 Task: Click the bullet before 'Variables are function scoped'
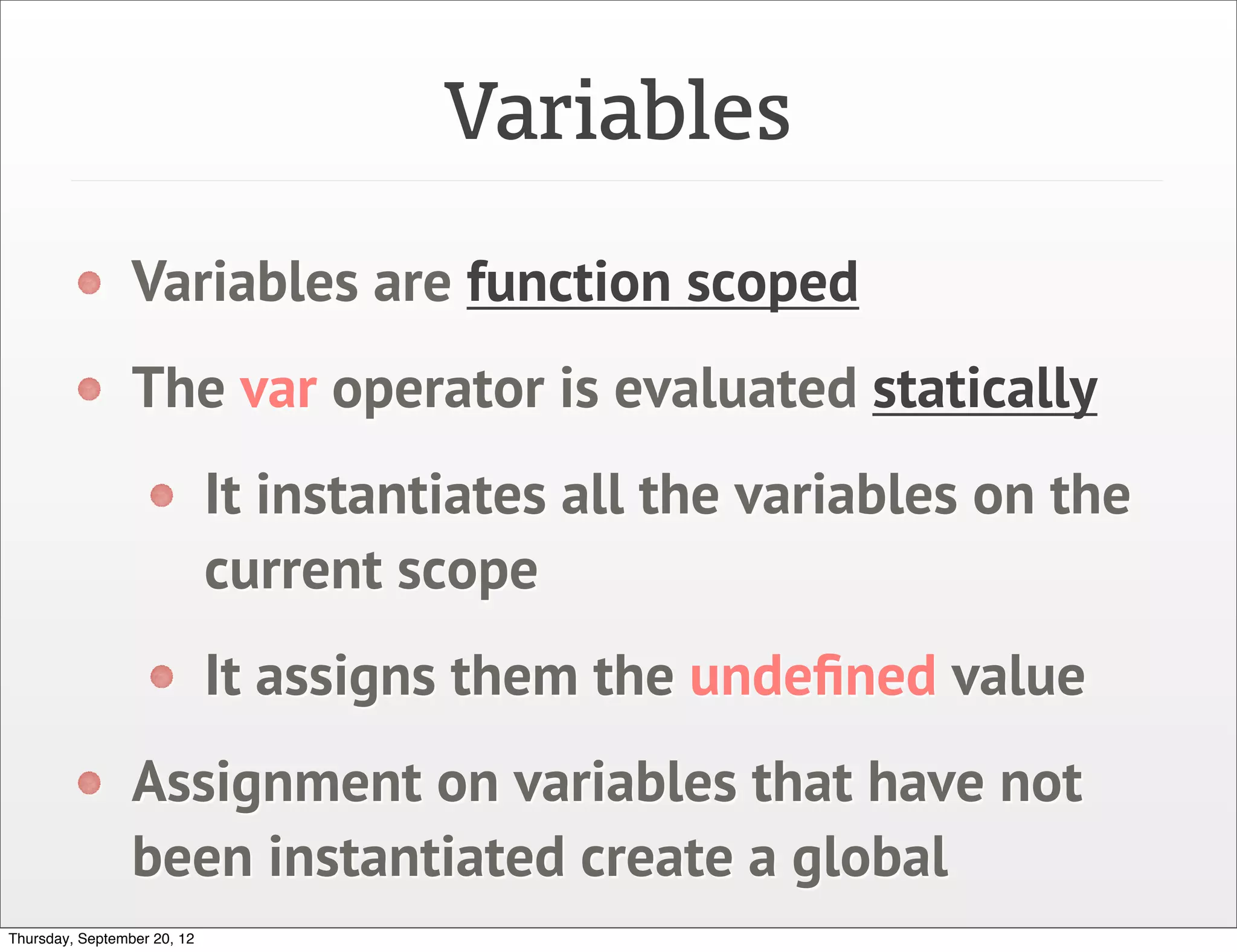pyautogui.click(x=89, y=283)
